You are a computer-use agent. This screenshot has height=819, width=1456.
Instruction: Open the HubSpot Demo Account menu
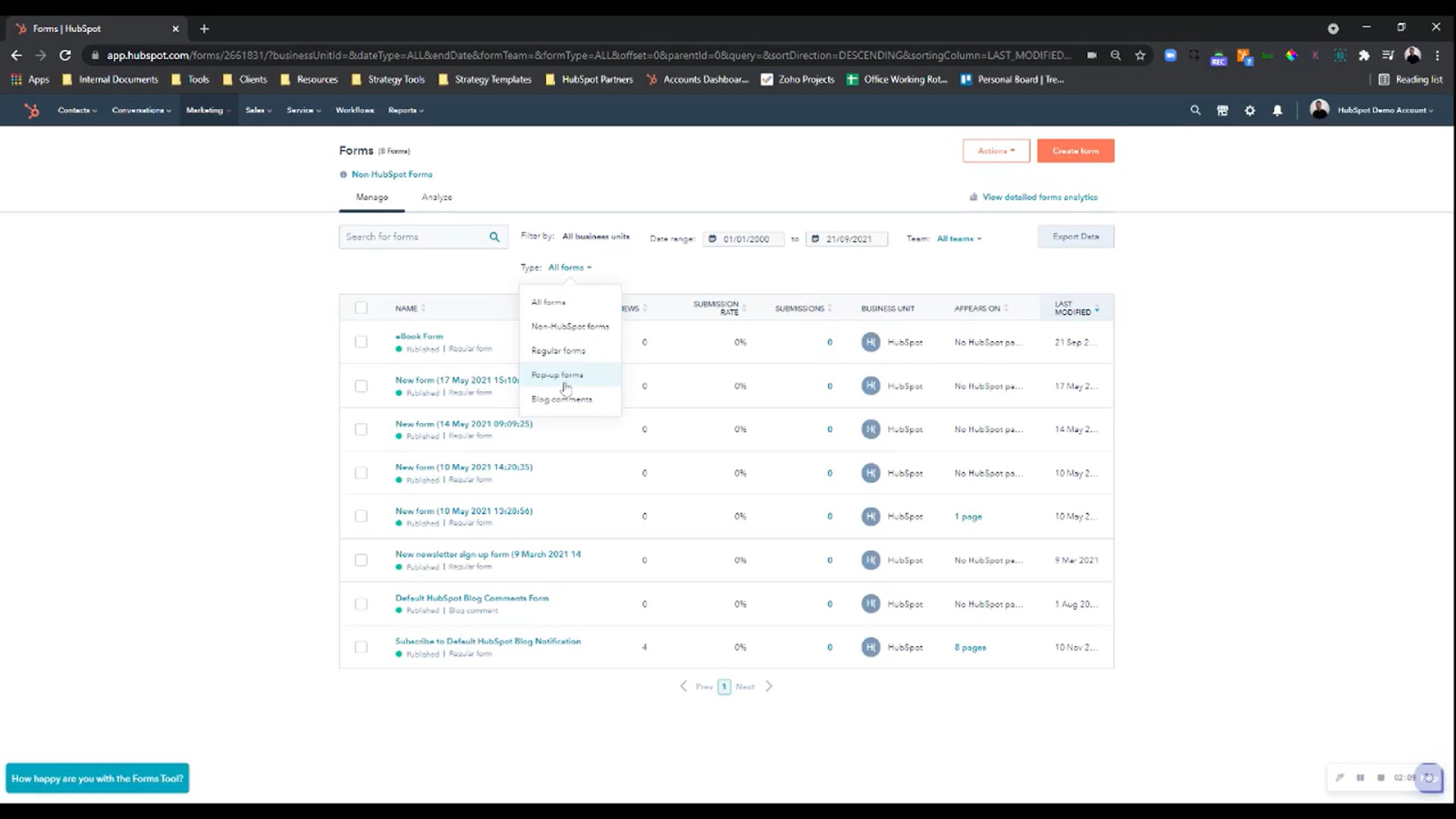(1380, 110)
